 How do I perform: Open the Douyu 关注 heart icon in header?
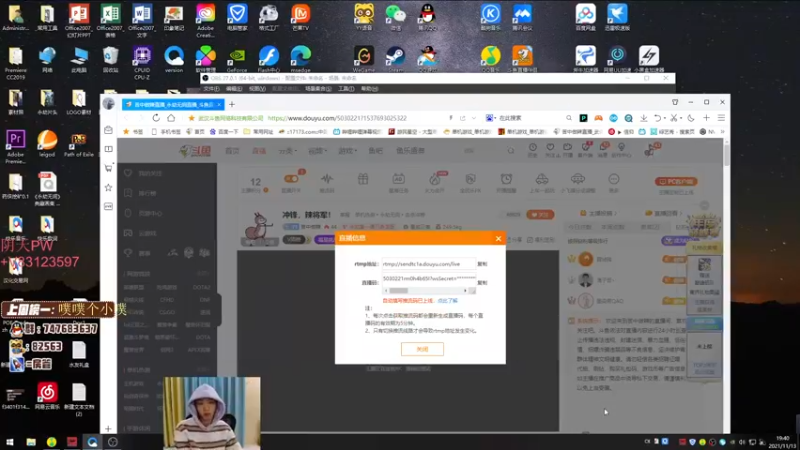[x=550, y=149]
